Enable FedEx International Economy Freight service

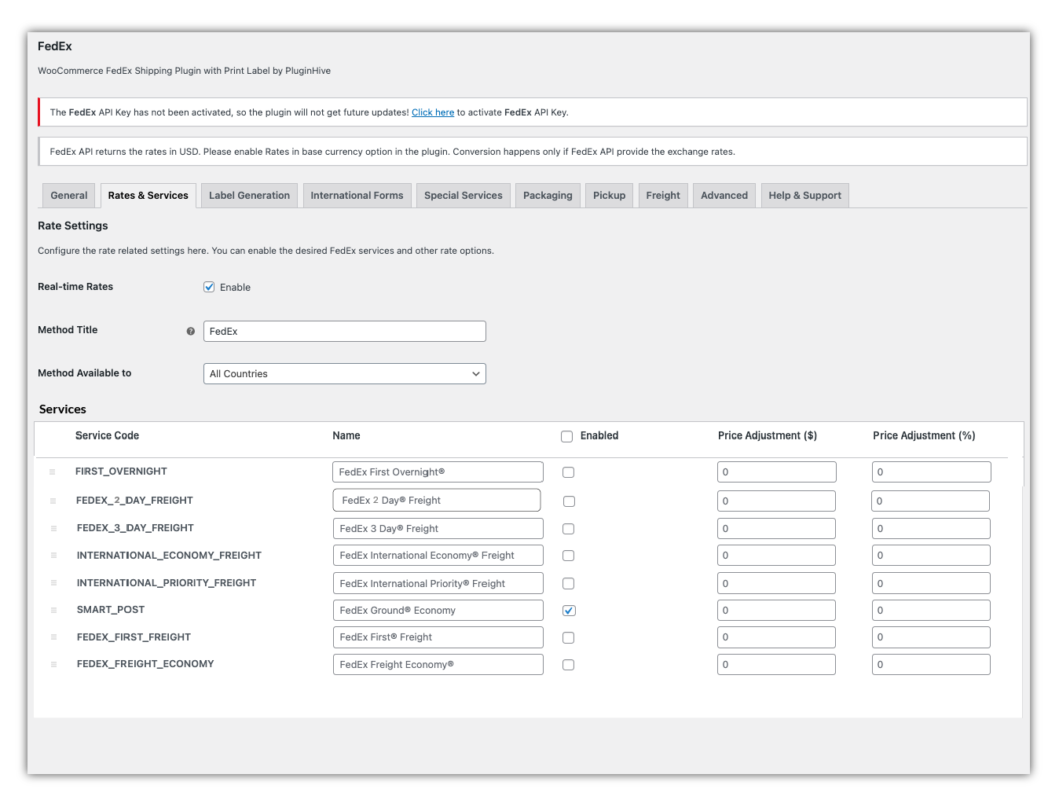[x=569, y=556]
